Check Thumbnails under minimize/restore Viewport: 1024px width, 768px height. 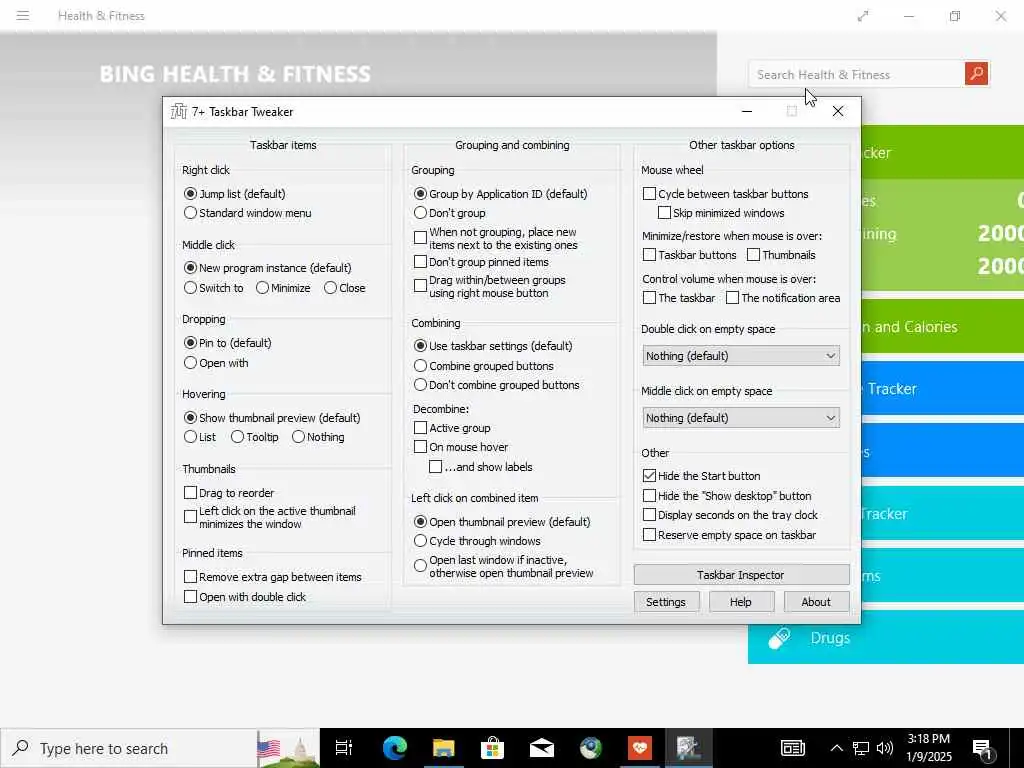pyautogui.click(x=782, y=255)
